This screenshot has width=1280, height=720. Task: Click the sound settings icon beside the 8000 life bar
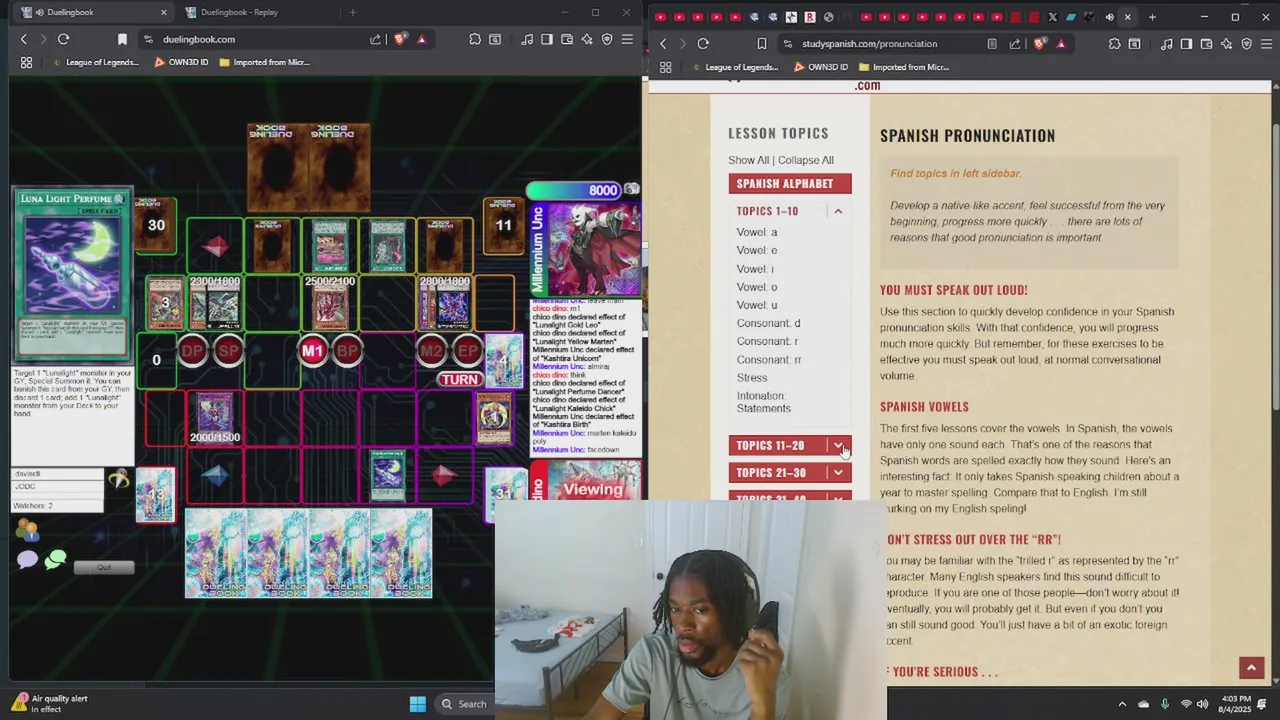click(632, 189)
